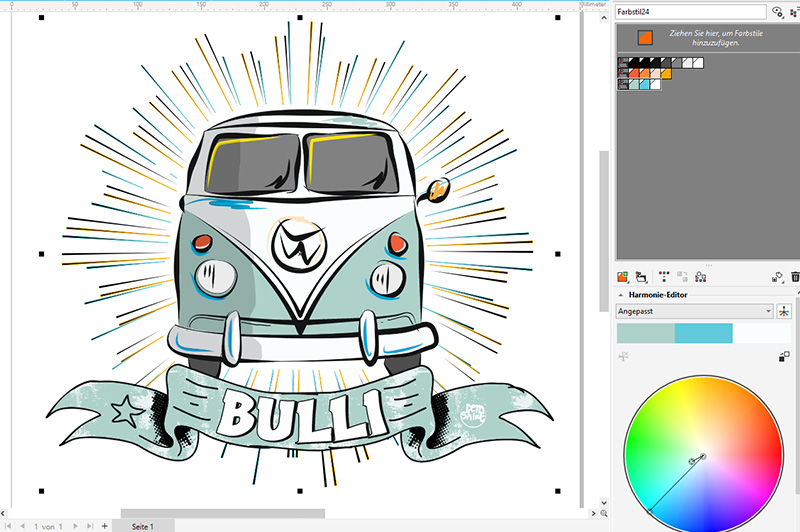Screen dimensions: 800x532
Task: Select the yellow-orange harmony swatch
Action: tap(666, 73)
